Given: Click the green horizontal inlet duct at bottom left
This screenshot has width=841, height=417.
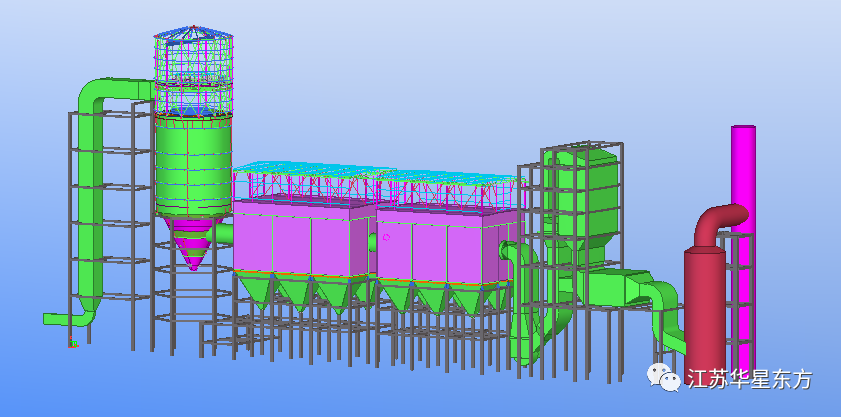Looking at the screenshot, I should [x=60, y=319].
